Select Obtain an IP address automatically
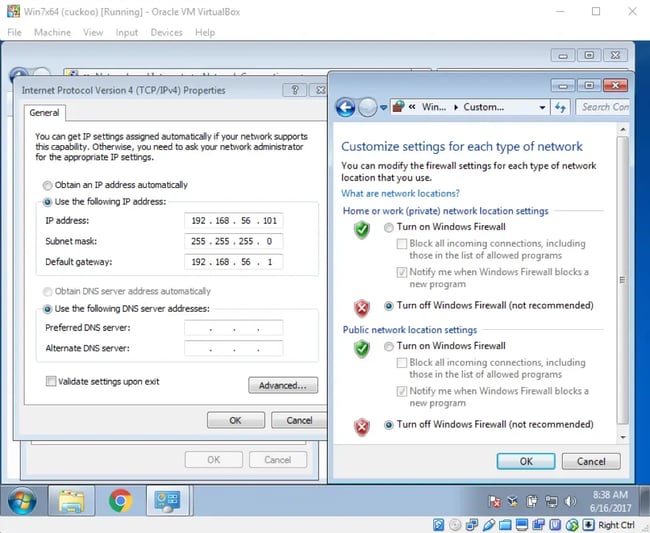 coord(47,185)
